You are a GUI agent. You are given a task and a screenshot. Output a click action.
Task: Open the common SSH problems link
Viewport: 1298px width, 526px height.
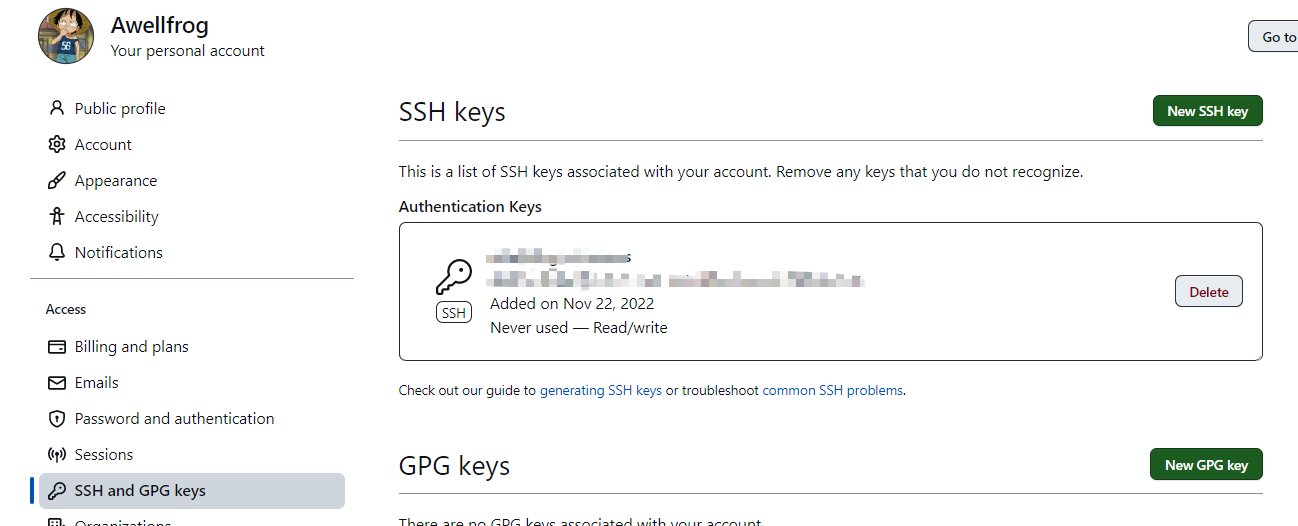click(833, 391)
